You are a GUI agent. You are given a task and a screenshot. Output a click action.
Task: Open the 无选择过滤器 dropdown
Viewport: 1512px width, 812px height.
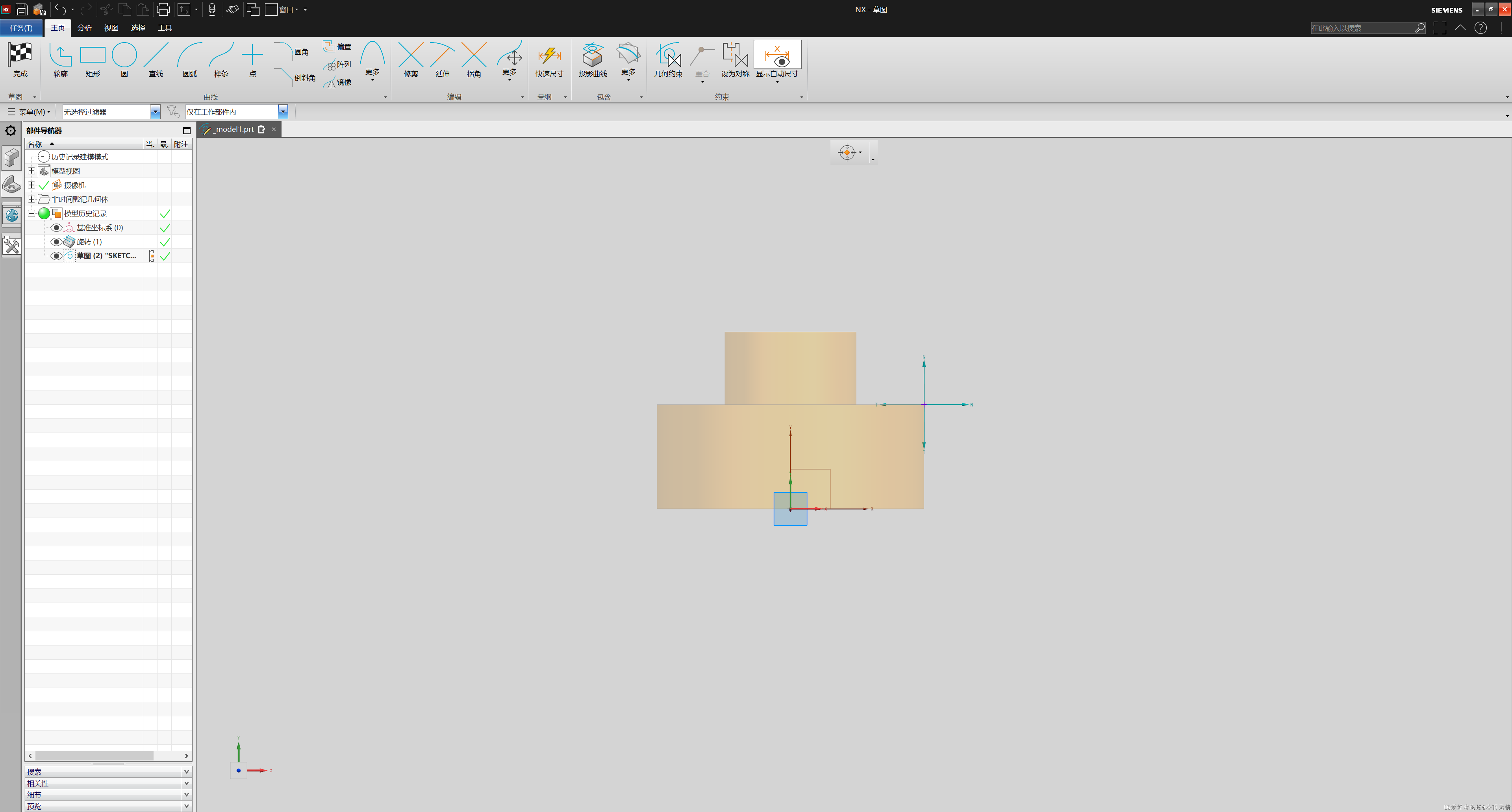[x=155, y=111]
